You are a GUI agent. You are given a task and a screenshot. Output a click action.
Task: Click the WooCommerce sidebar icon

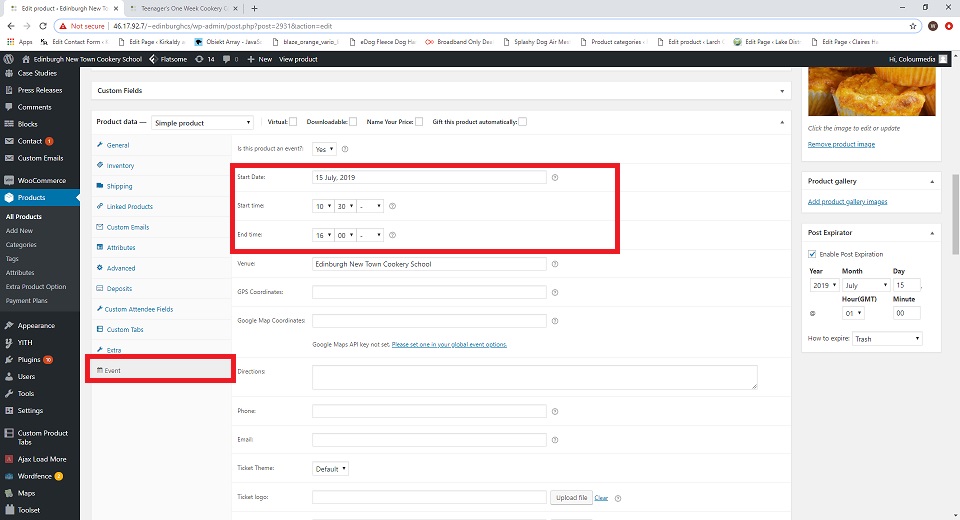(8, 181)
